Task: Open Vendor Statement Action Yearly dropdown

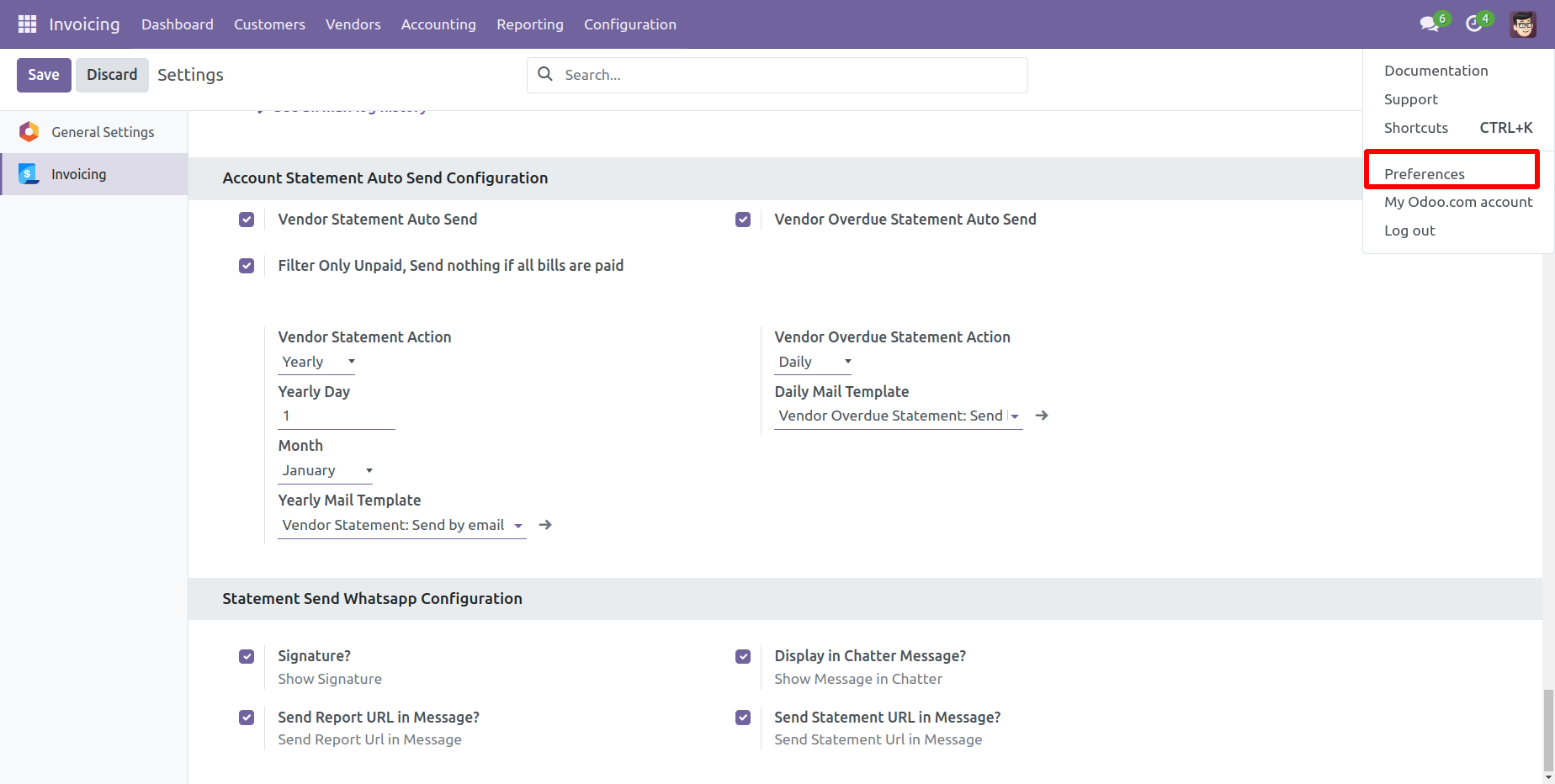Action: click(x=318, y=362)
